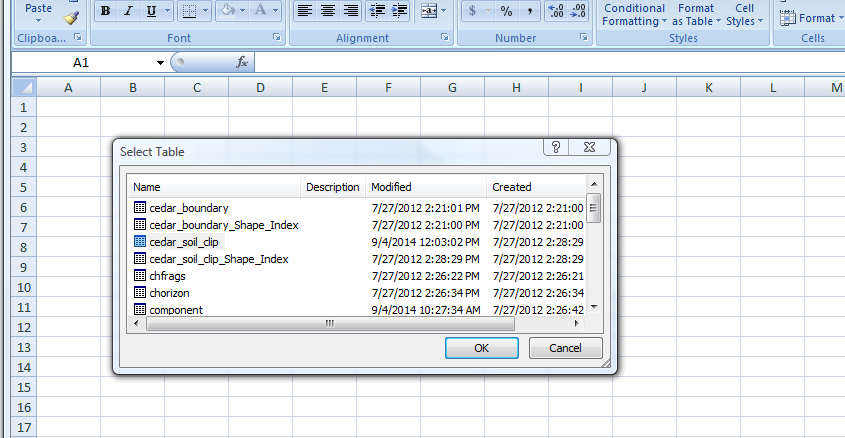The width and height of the screenshot is (845, 438).
Task: Open the Conditional Formatting dropdown
Action: 634,14
